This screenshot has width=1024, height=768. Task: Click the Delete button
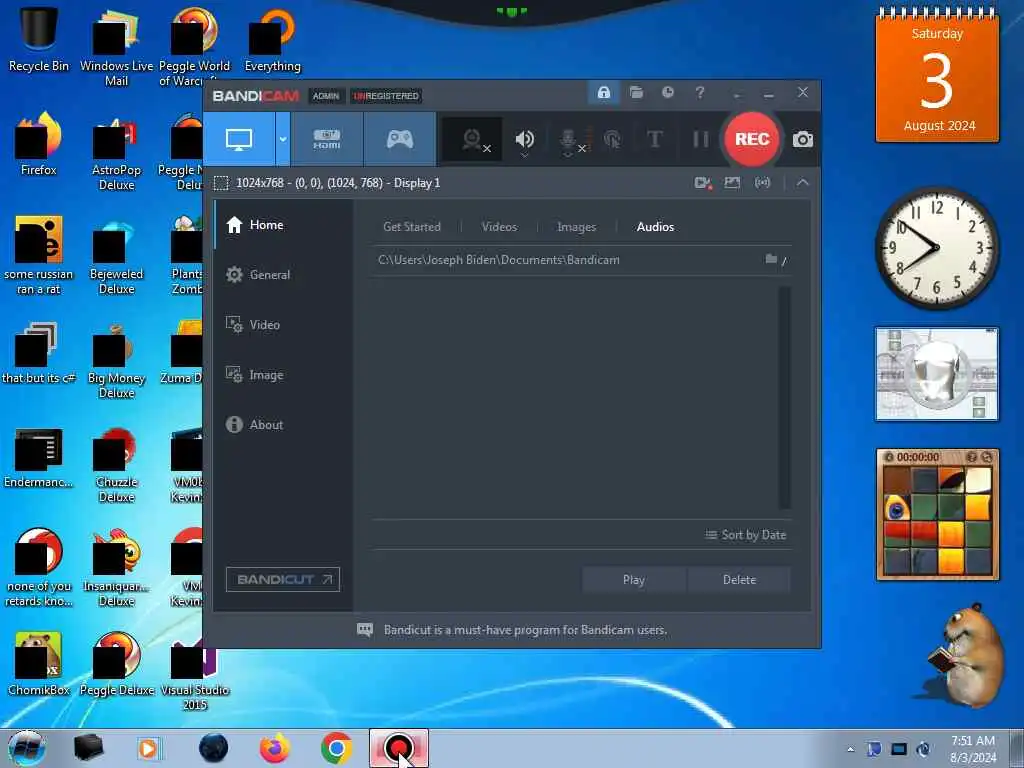[x=739, y=580]
